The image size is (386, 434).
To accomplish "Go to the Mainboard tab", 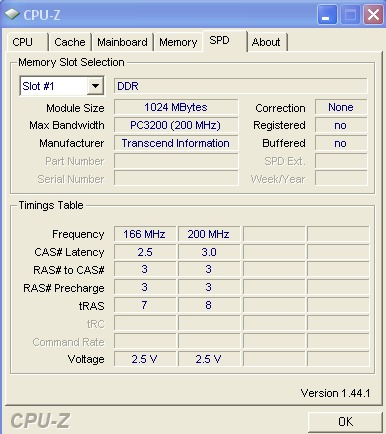I will coord(122,42).
